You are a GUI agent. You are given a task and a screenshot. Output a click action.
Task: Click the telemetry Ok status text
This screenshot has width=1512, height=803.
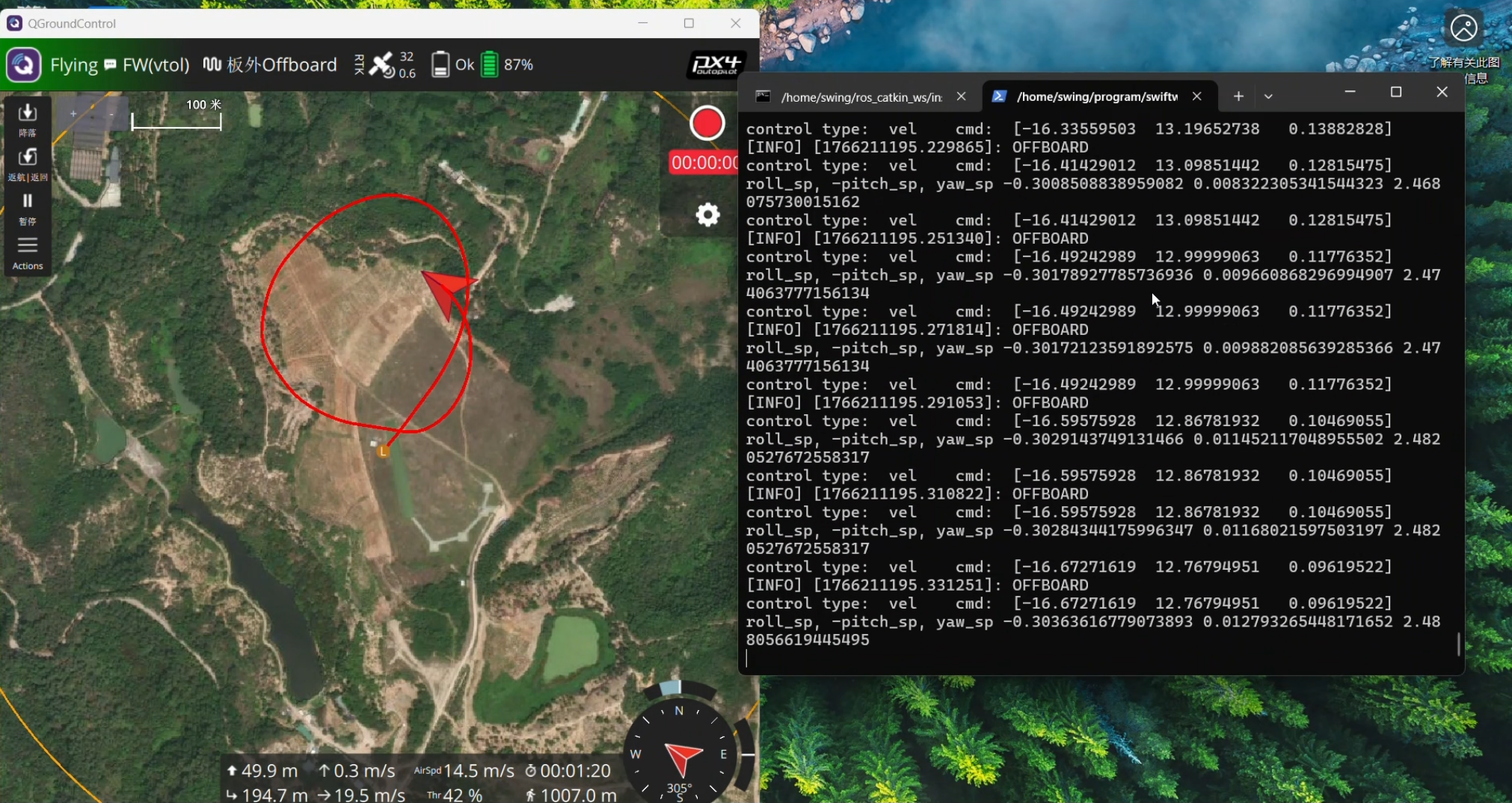pyautogui.click(x=464, y=65)
